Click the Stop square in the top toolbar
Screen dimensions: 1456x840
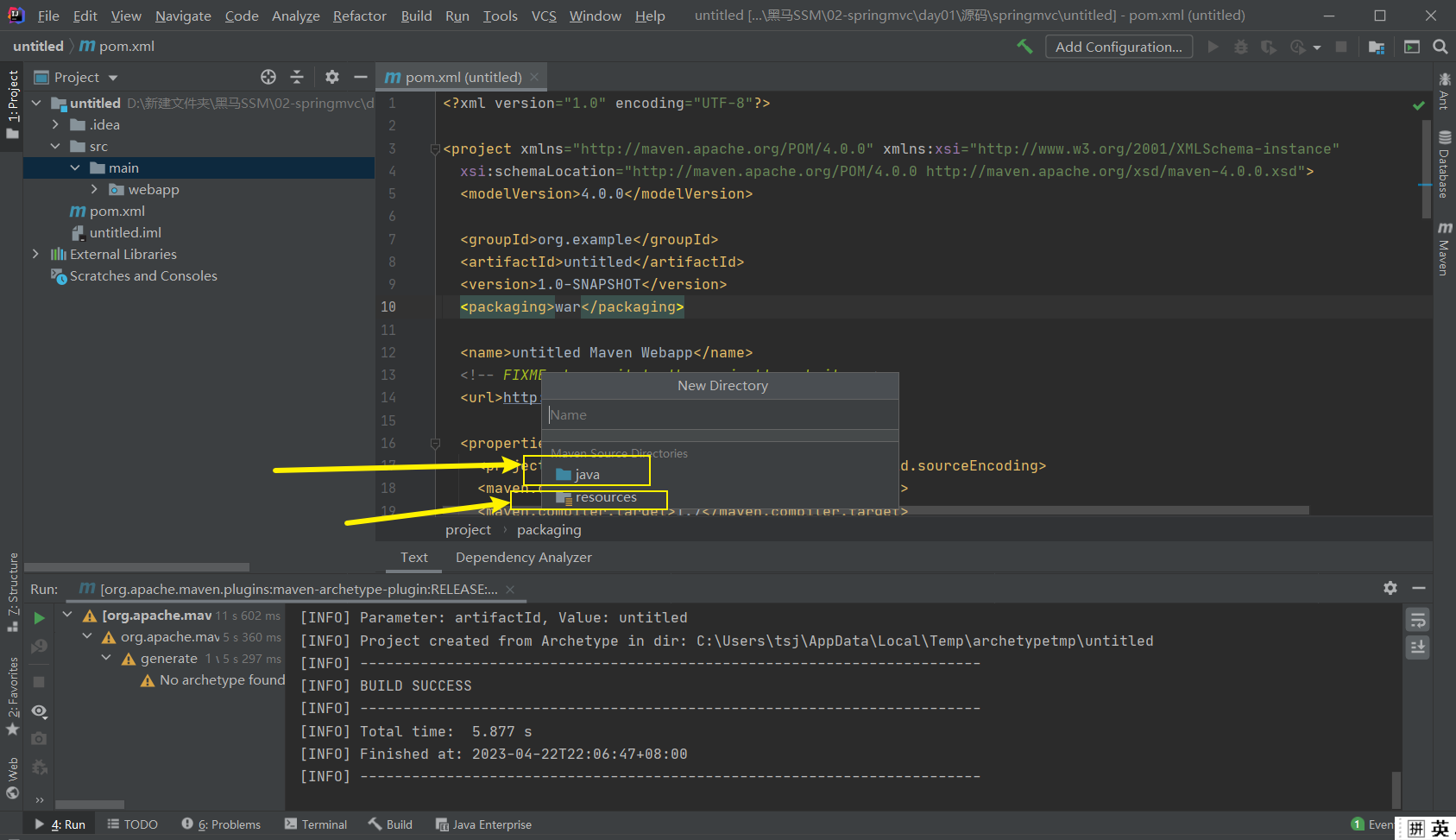(1341, 47)
